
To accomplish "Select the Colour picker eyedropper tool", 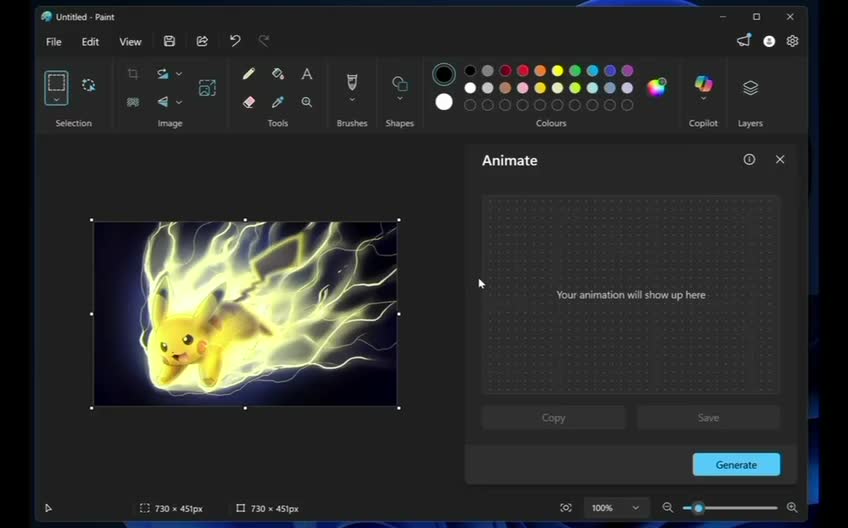I will 278,102.
